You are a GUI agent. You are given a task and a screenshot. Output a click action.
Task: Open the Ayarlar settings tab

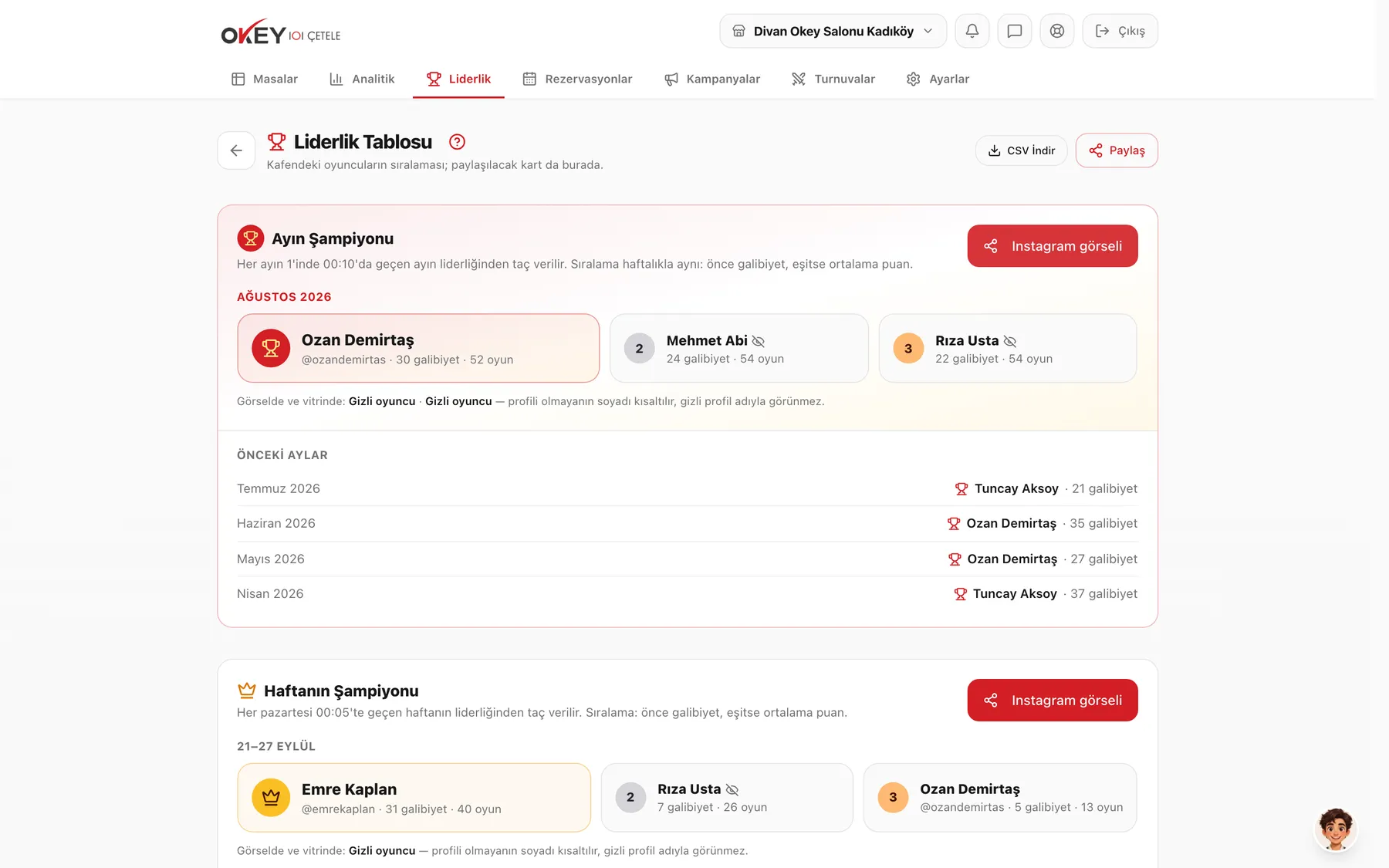pos(938,79)
